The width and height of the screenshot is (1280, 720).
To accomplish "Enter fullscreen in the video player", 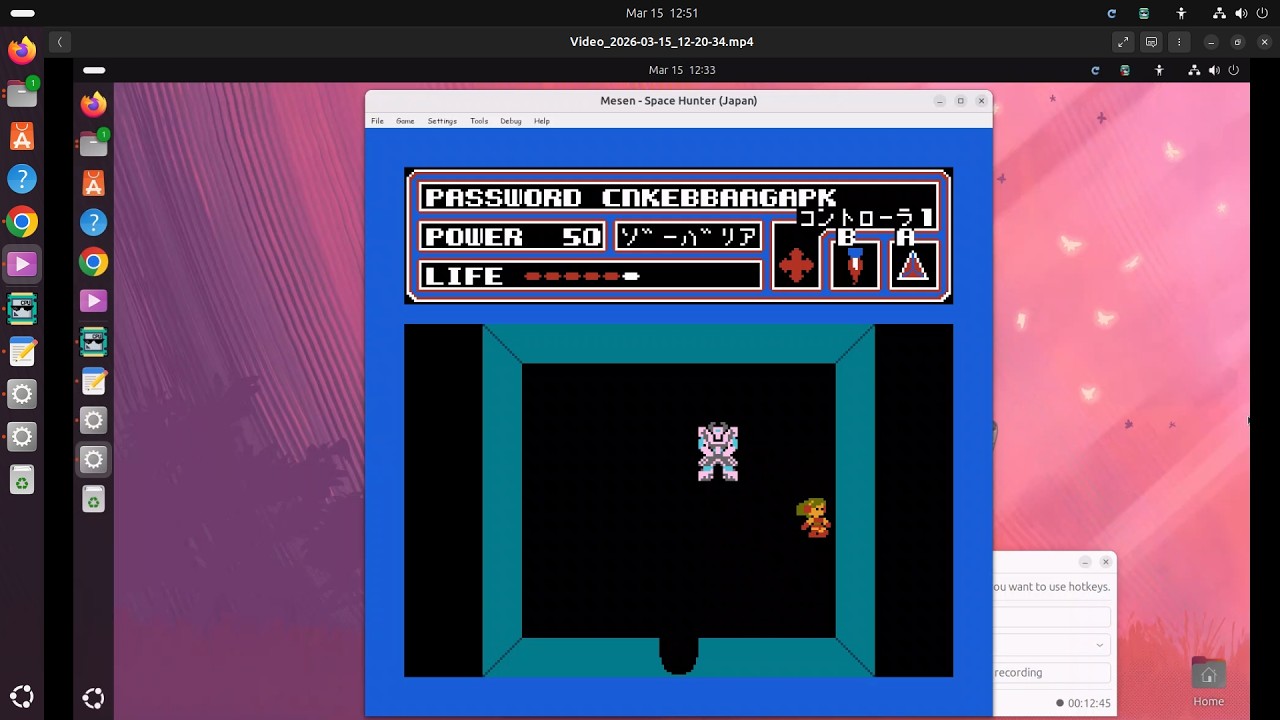I will (1123, 42).
